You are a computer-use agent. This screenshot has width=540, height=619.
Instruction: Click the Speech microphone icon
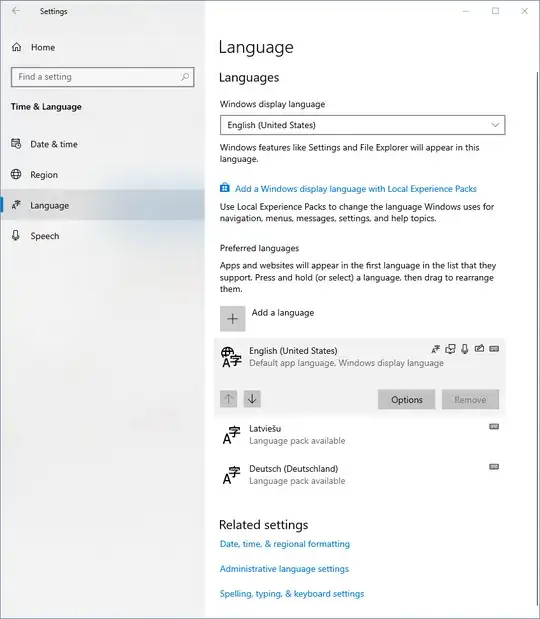16,235
